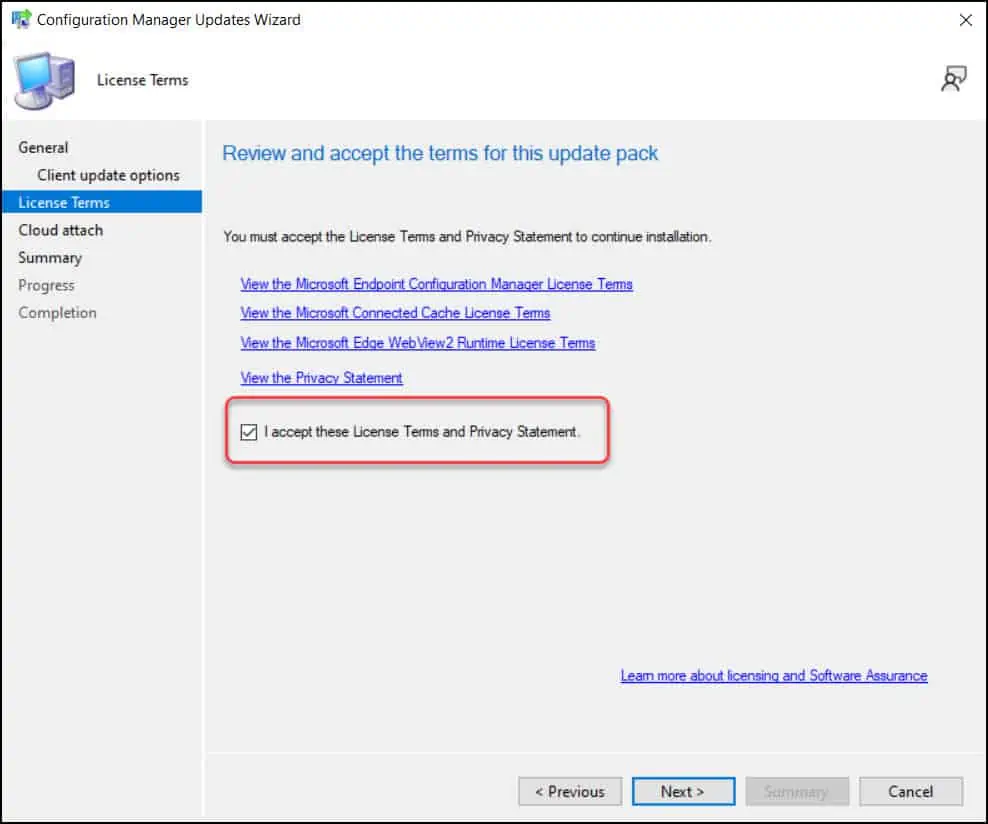Click the feedback person icon in header
The width and height of the screenshot is (988, 824).
tap(953, 79)
